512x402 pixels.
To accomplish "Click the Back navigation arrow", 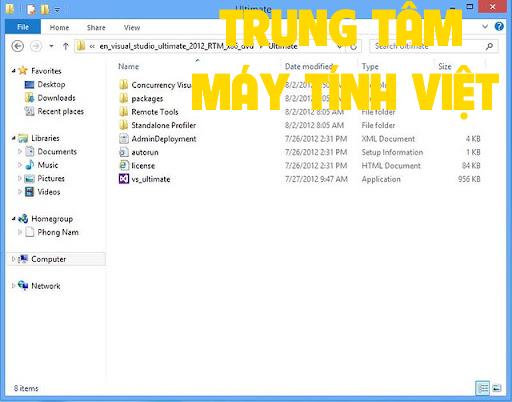I will click(x=18, y=46).
